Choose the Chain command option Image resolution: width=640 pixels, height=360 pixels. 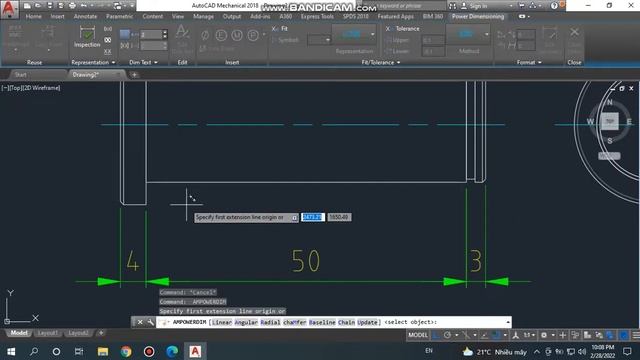[x=346, y=322]
